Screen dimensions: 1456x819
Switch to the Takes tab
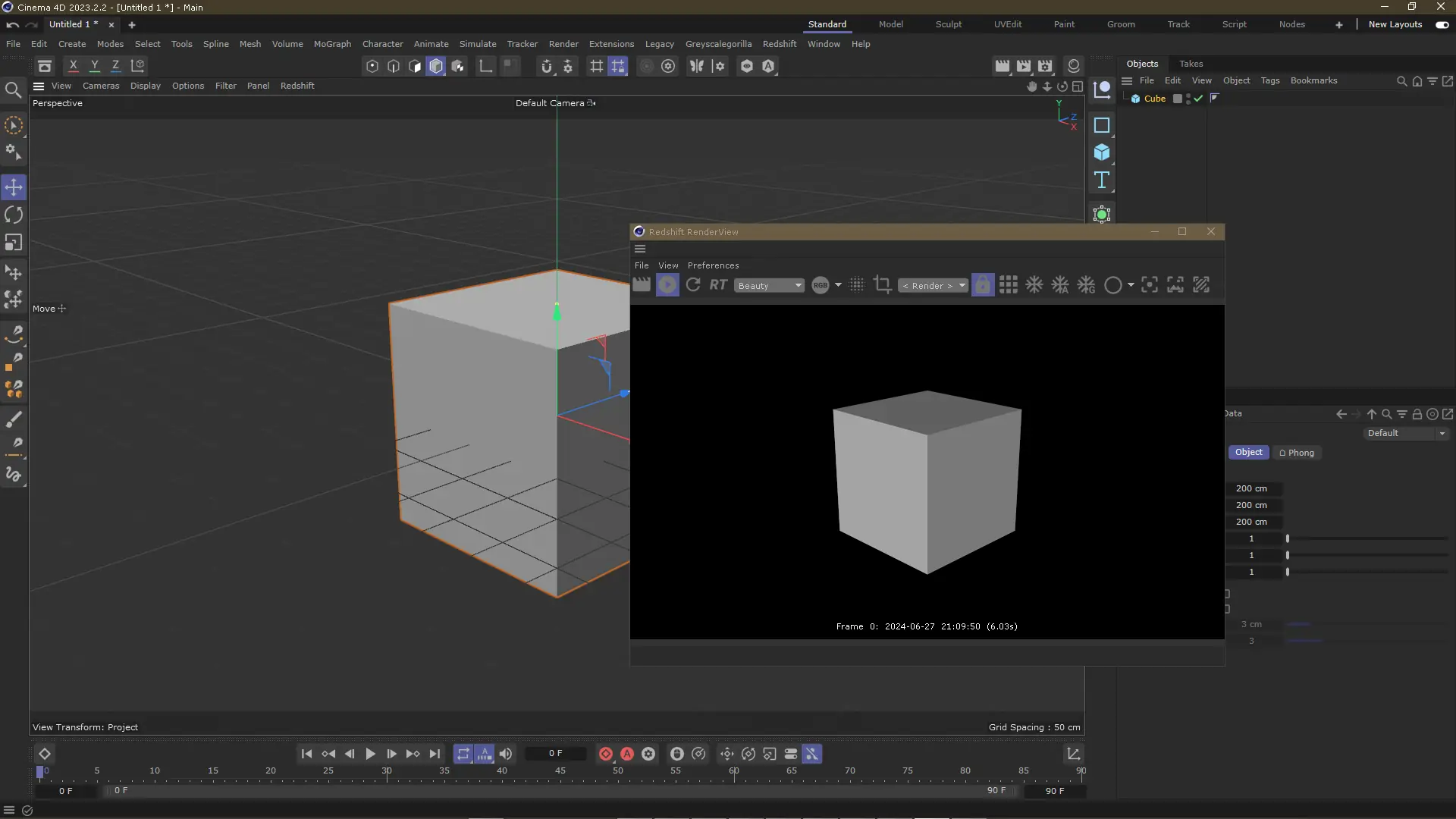(x=1191, y=64)
